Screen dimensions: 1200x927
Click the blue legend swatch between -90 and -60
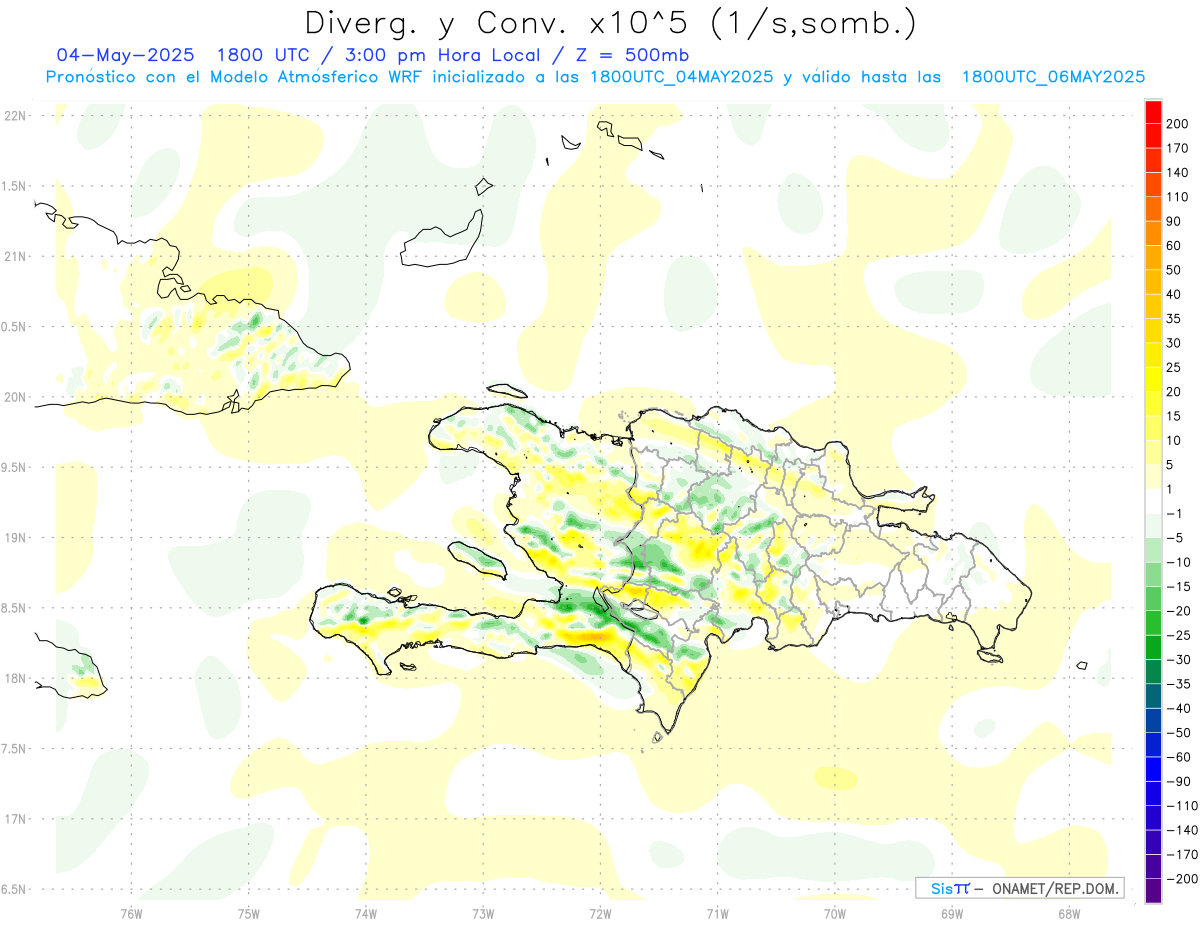(1153, 770)
